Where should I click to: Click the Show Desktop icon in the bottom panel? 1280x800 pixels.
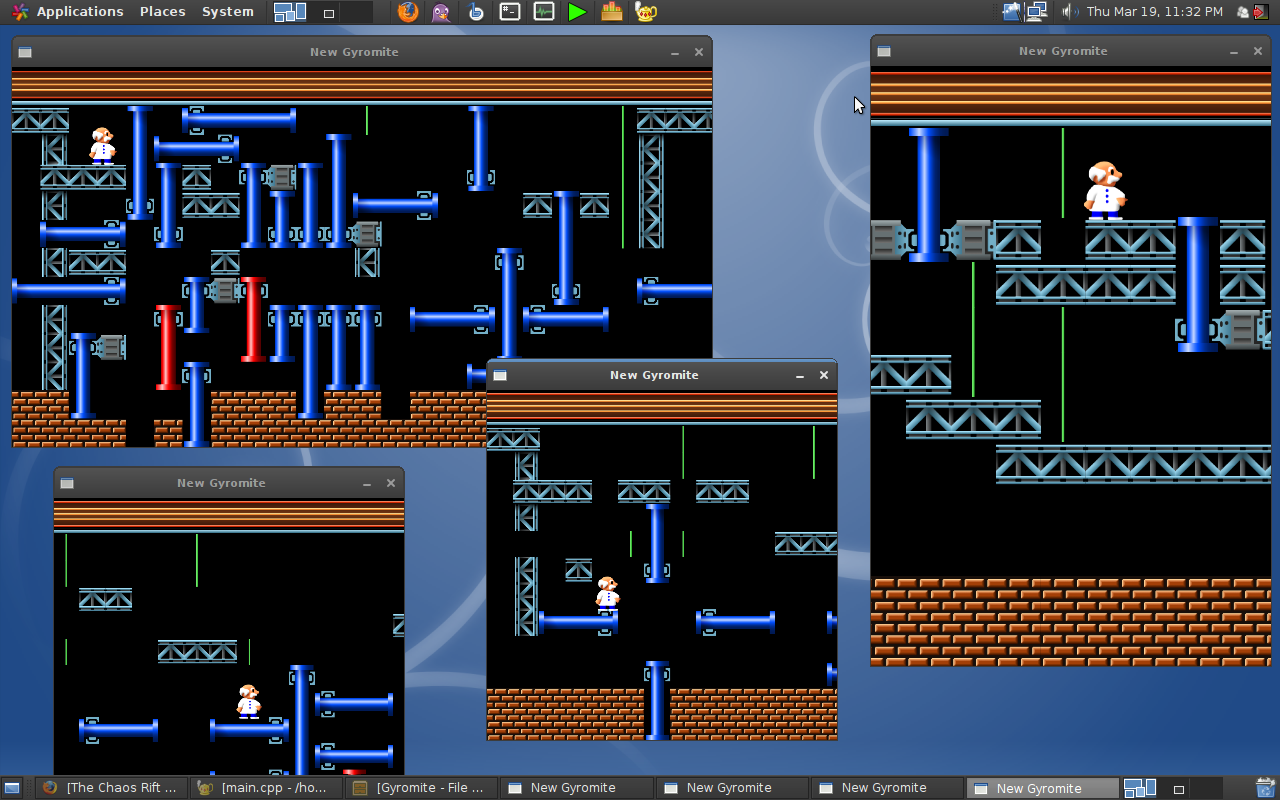click(13, 788)
